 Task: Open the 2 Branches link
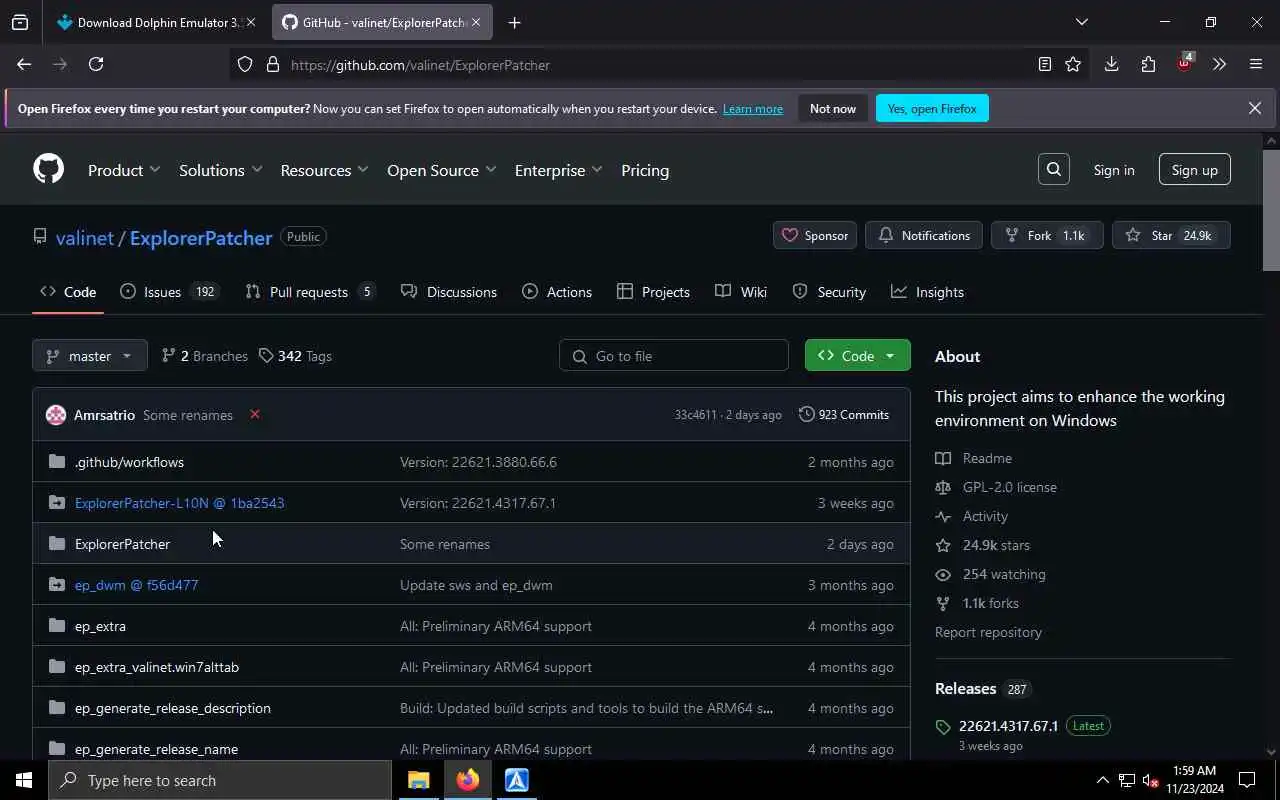(204, 356)
